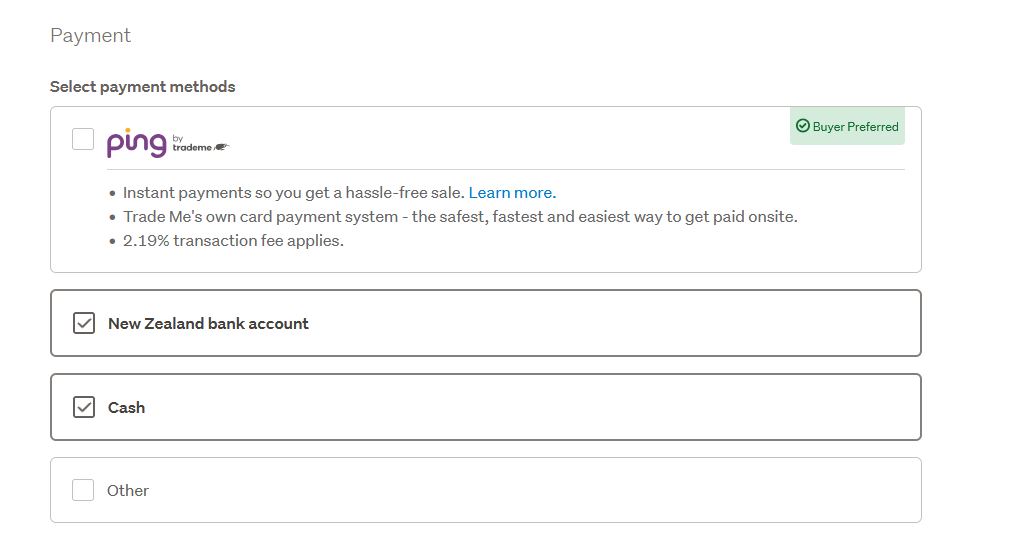The image size is (1029, 546).
Task: Click the "Trade Me's own card payment system" line
Action: tap(460, 217)
